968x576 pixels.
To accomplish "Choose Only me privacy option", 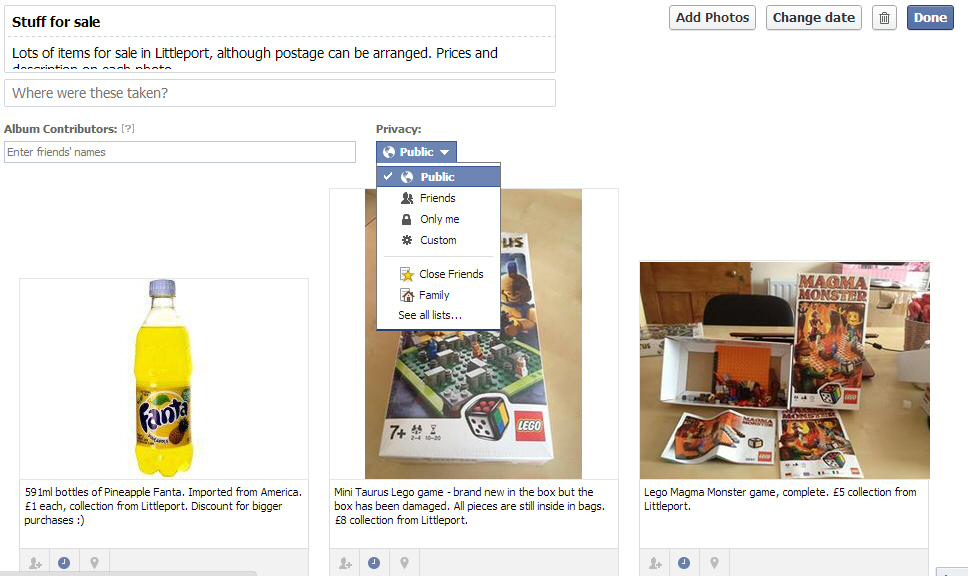I will (438, 219).
